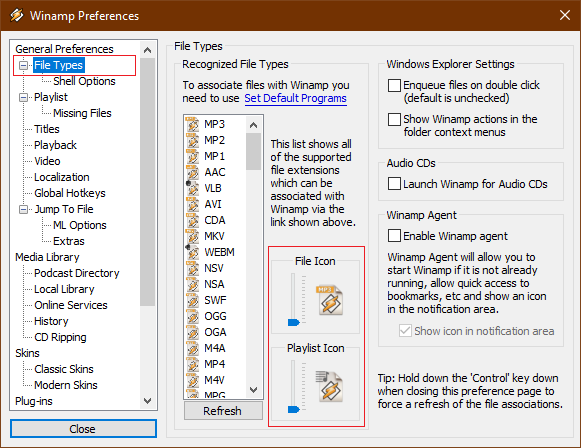Click the WEBM file type icon

pos(192,252)
